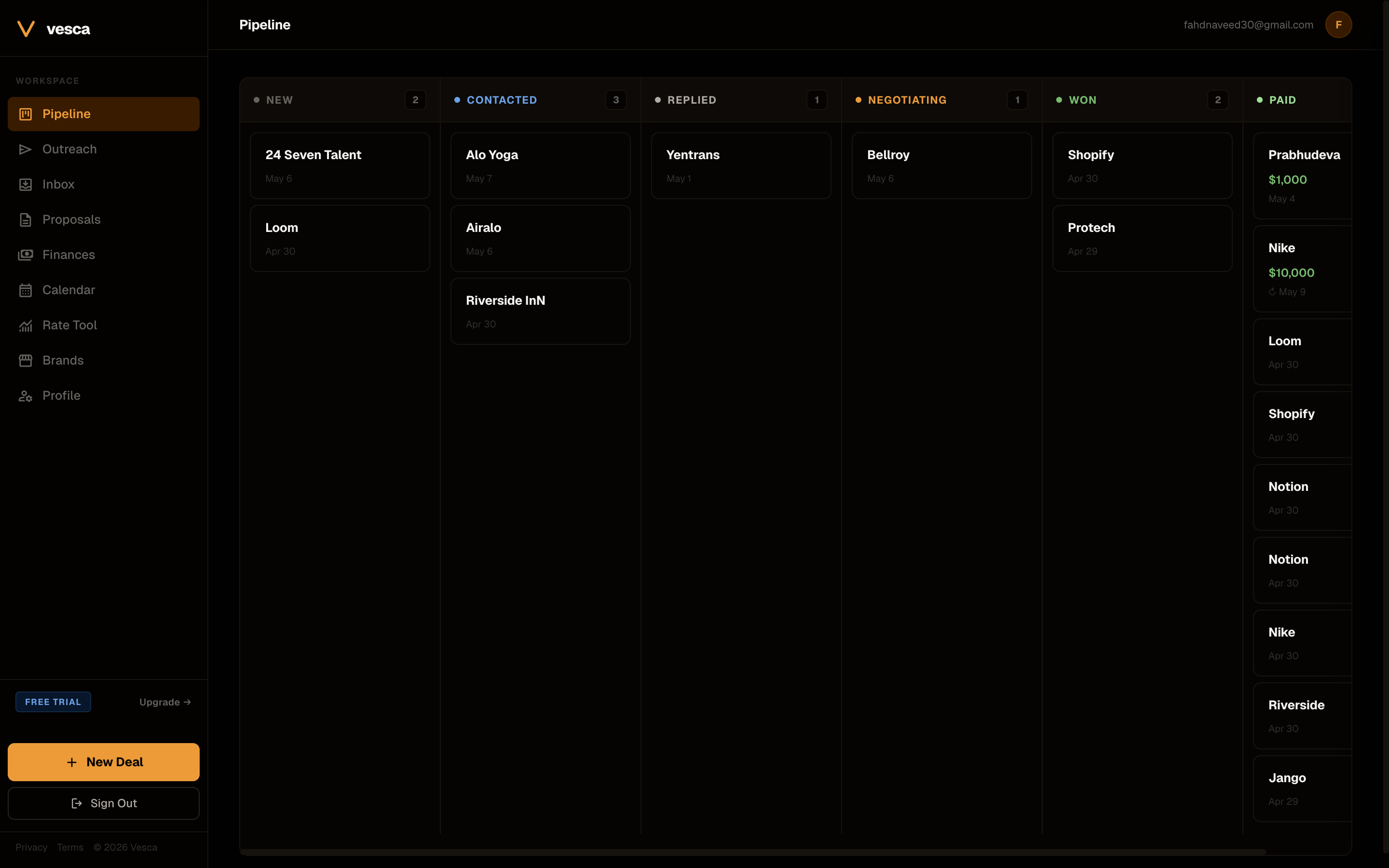This screenshot has width=1389, height=868.
Task: Click the Calendar menu item label
Action: tap(69, 290)
